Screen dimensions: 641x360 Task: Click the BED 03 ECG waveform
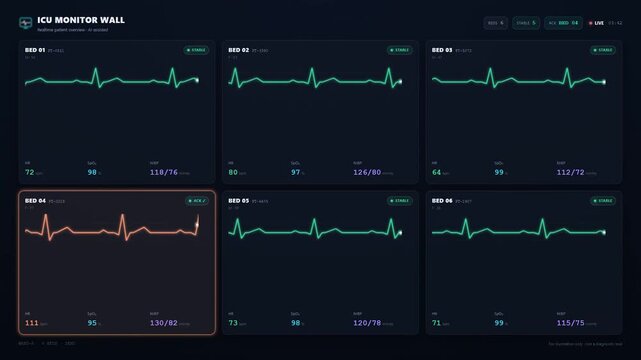coord(519,78)
